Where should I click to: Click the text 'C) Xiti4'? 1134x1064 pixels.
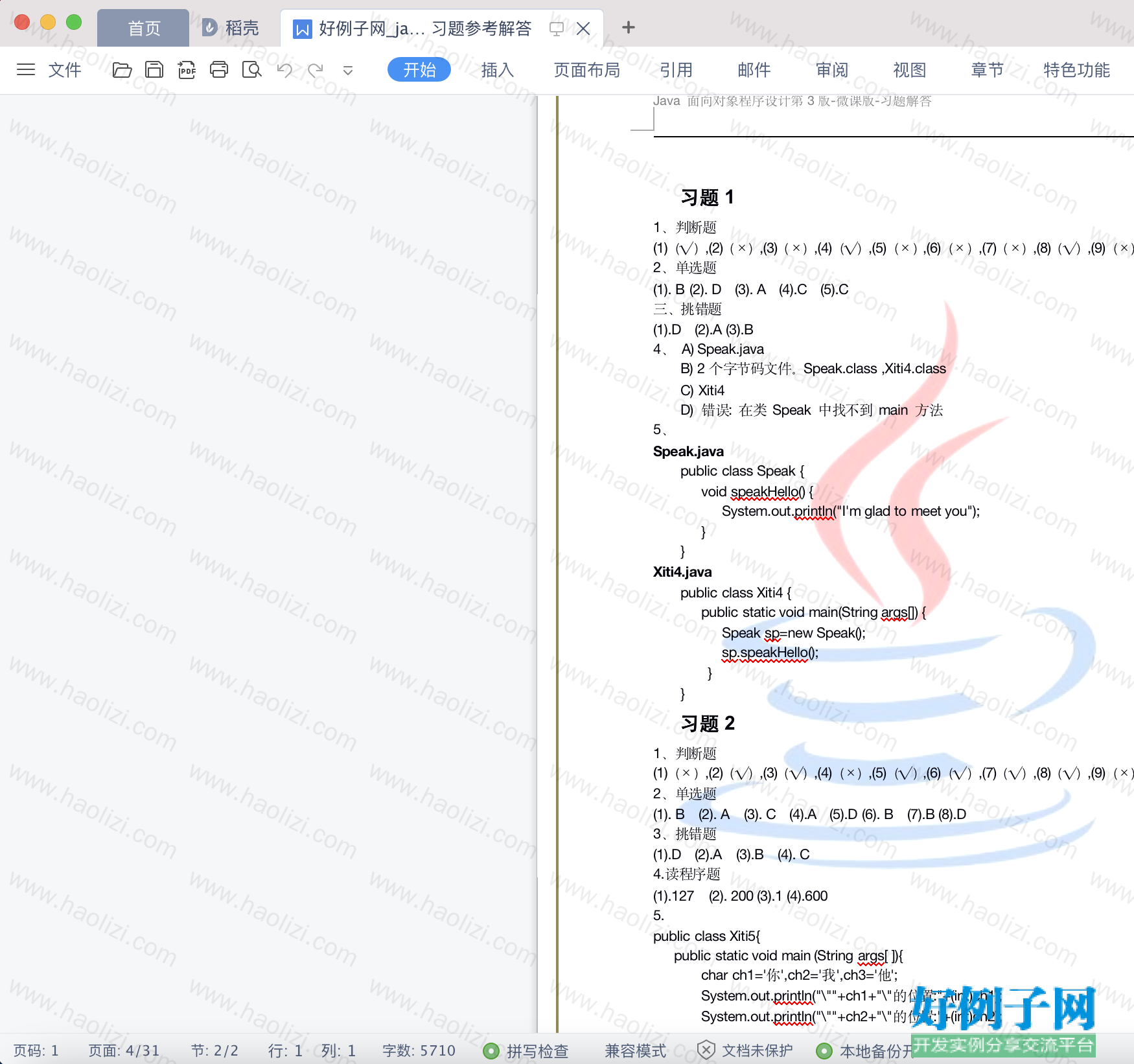(x=702, y=391)
